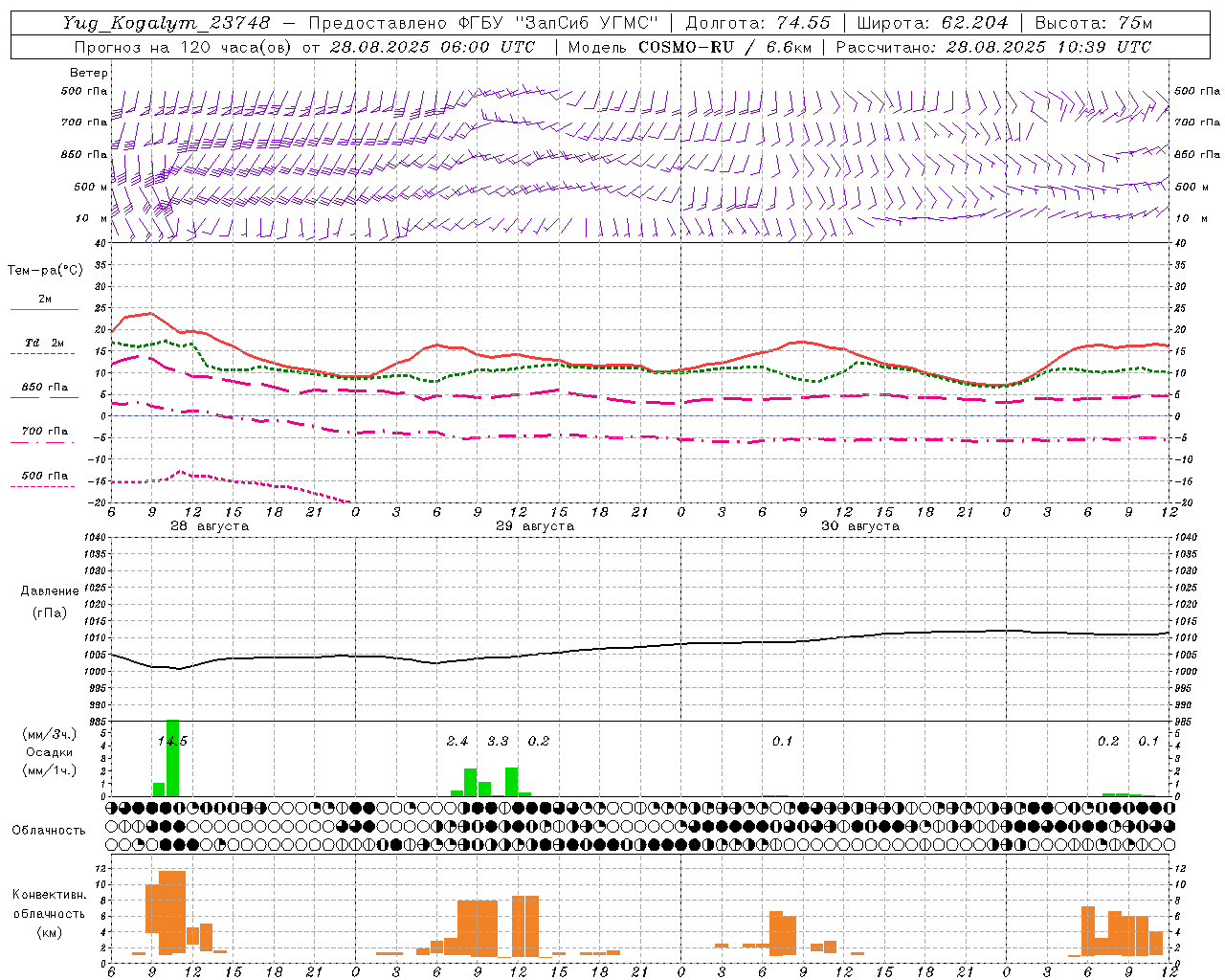Click the Давление panel label

click(50, 591)
